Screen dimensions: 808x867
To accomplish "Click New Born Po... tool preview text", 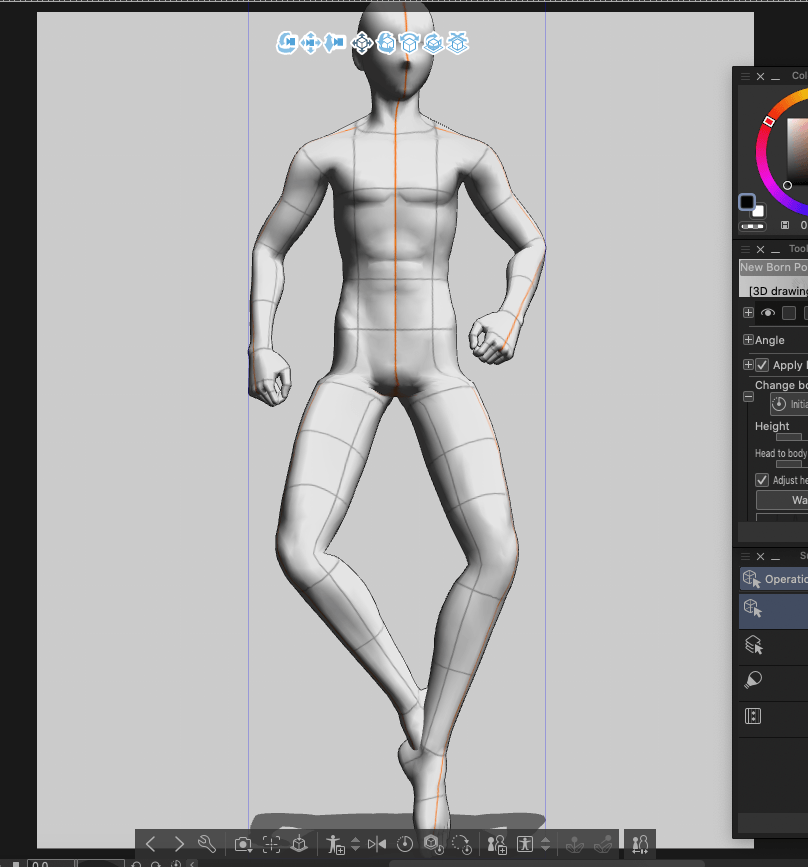I will pyautogui.click(x=774, y=267).
